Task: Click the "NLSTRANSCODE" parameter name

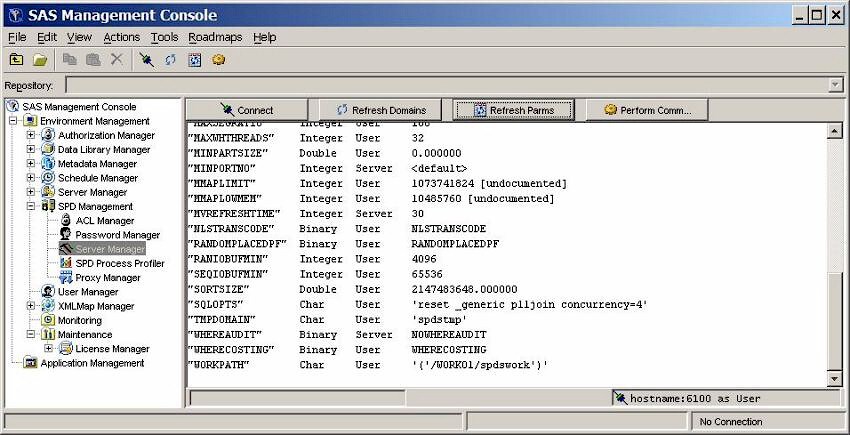Action: [231, 229]
